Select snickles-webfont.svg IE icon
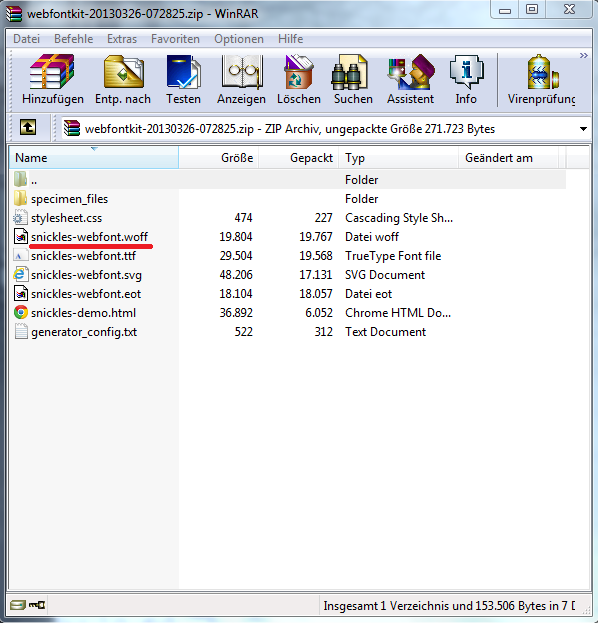The height and width of the screenshot is (623, 598). pos(21,275)
